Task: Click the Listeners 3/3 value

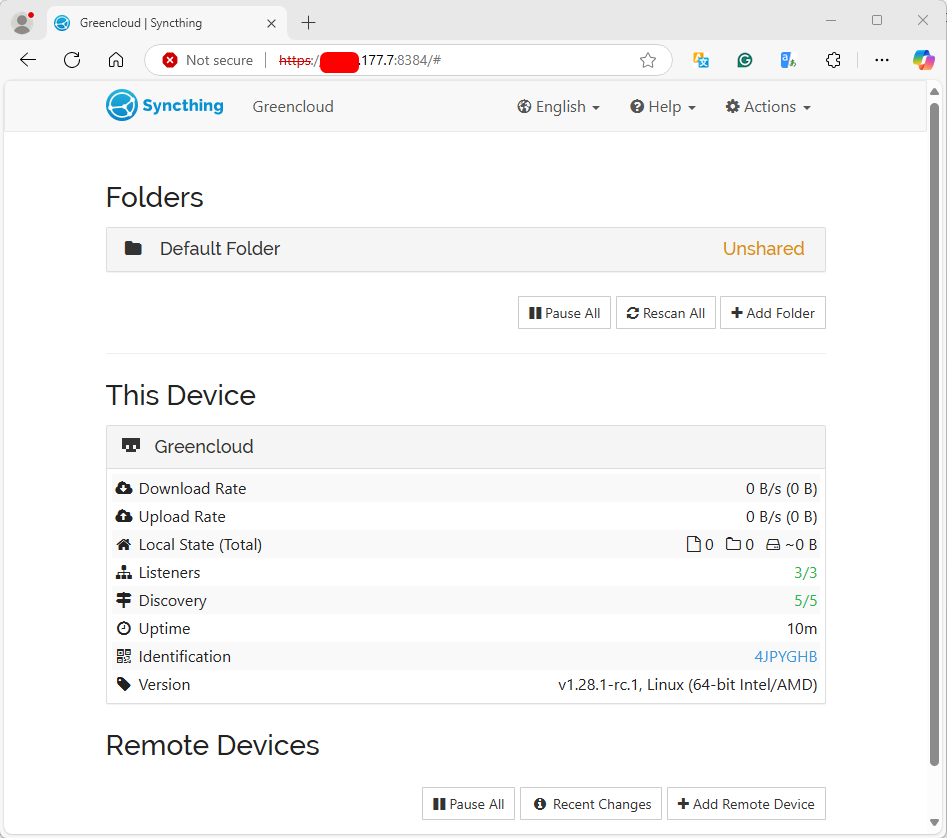Action: pyautogui.click(x=805, y=572)
